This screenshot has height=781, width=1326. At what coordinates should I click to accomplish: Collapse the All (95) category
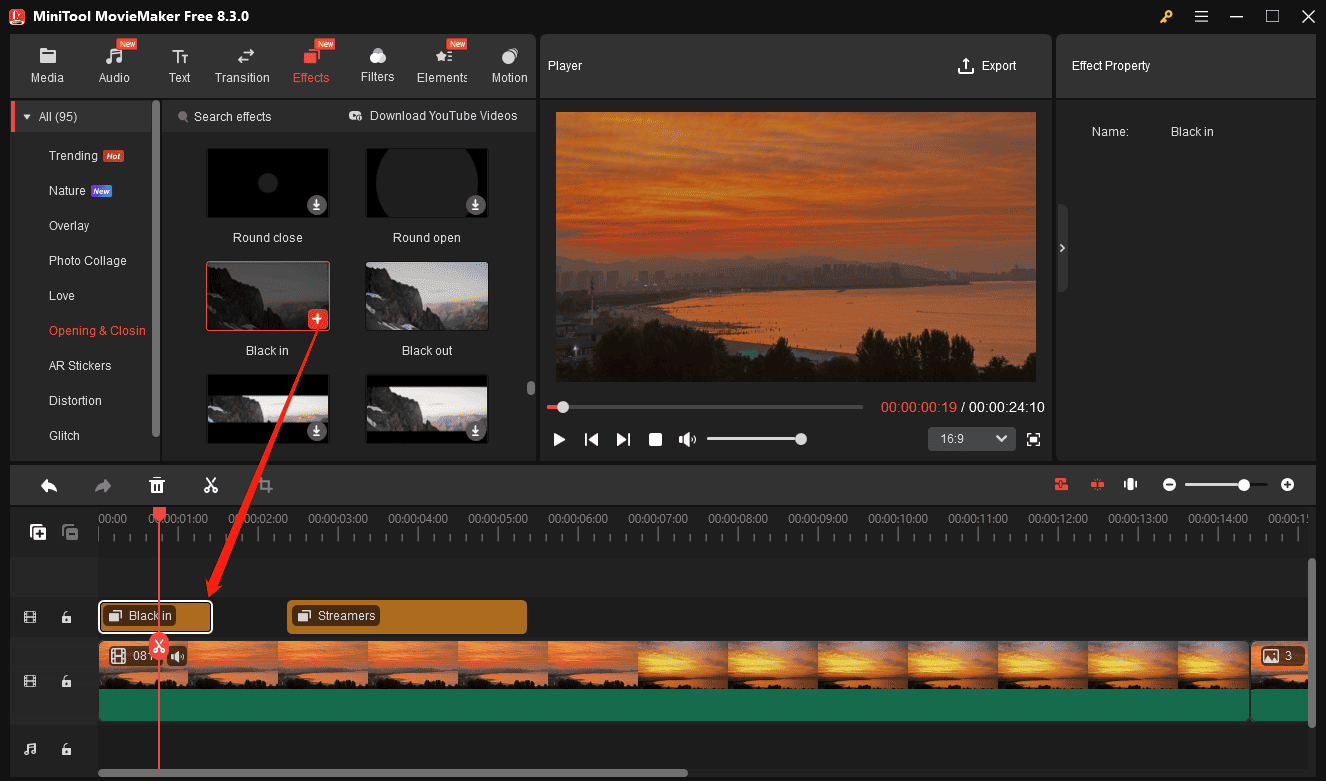pyautogui.click(x=27, y=117)
